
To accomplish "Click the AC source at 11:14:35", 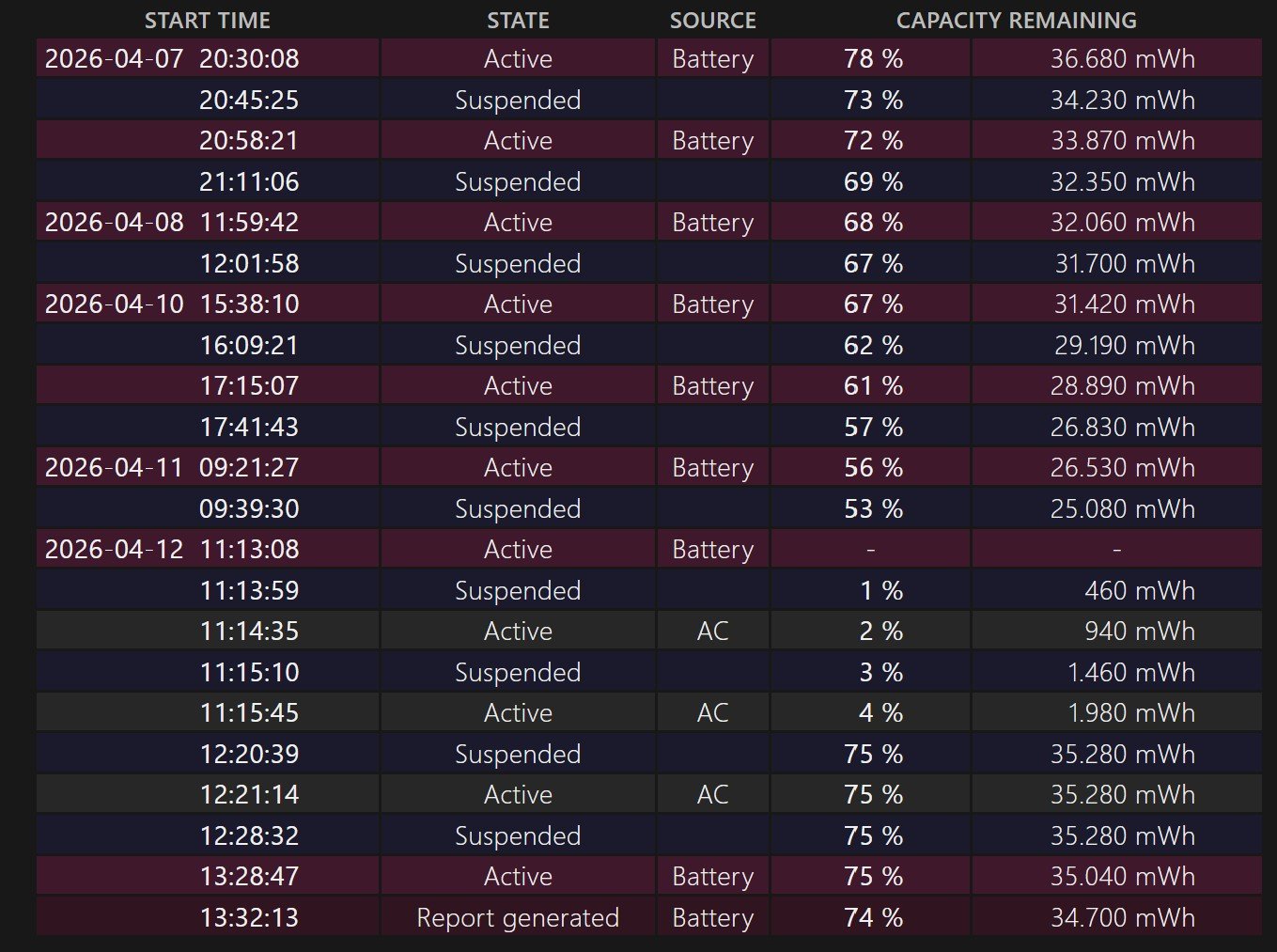I will [x=712, y=632].
